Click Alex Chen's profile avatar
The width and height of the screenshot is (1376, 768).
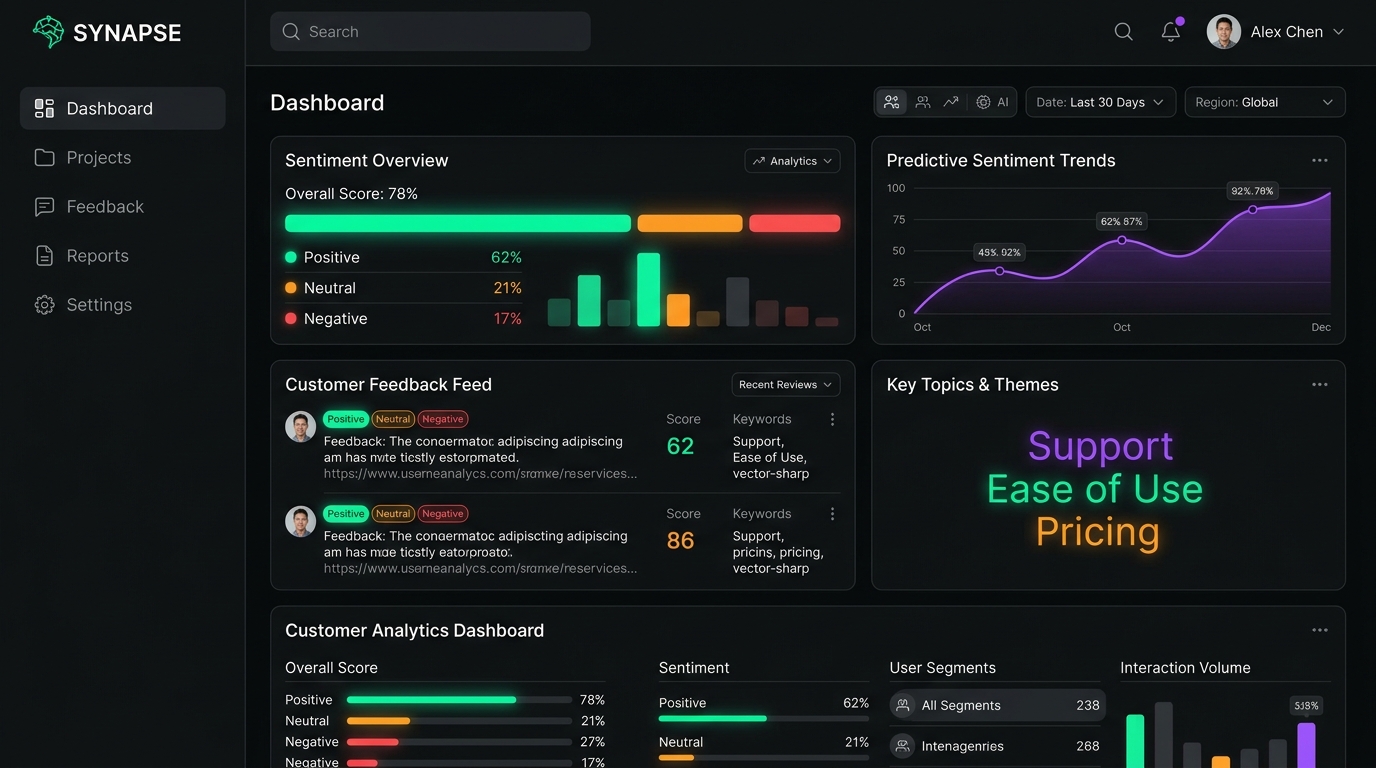[x=1224, y=32]
